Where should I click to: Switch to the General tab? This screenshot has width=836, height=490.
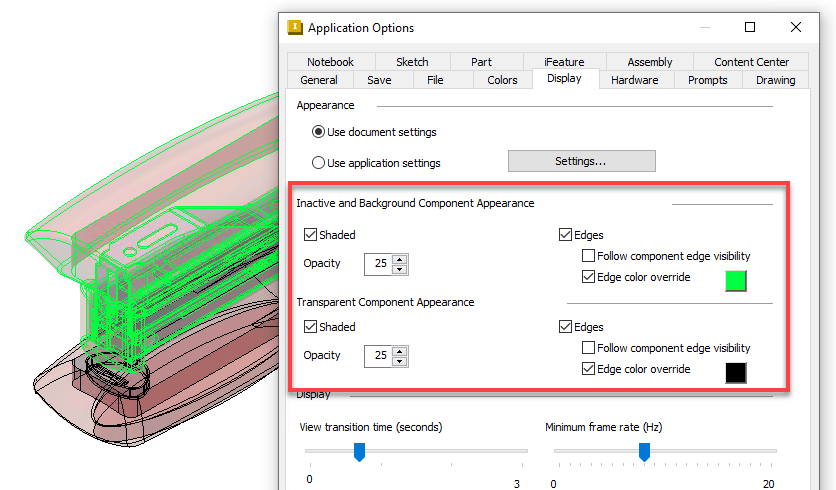coord(319,80)
